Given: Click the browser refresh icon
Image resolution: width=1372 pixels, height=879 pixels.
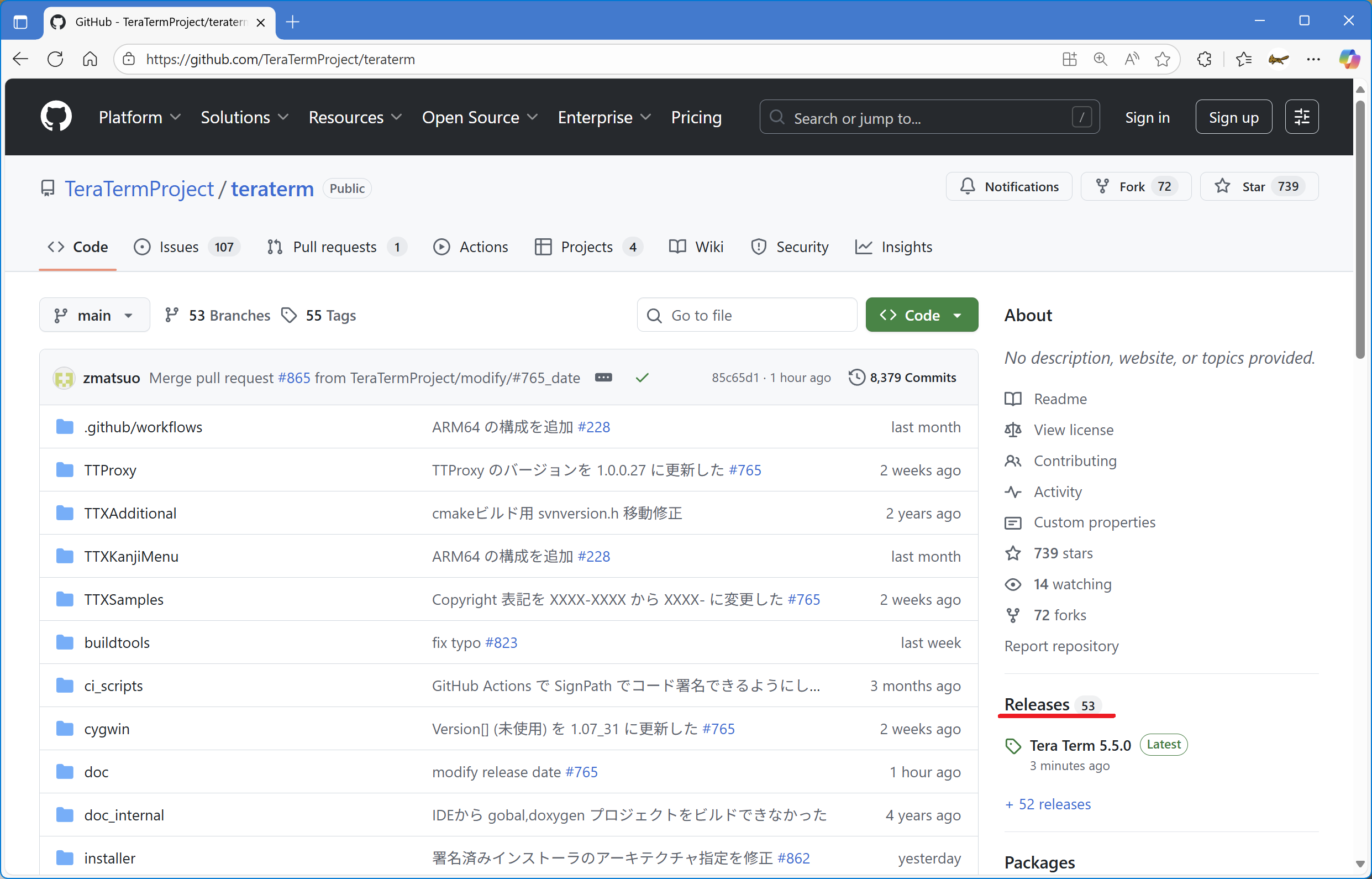Looking at the screenshot, I should tap(55, 59).
